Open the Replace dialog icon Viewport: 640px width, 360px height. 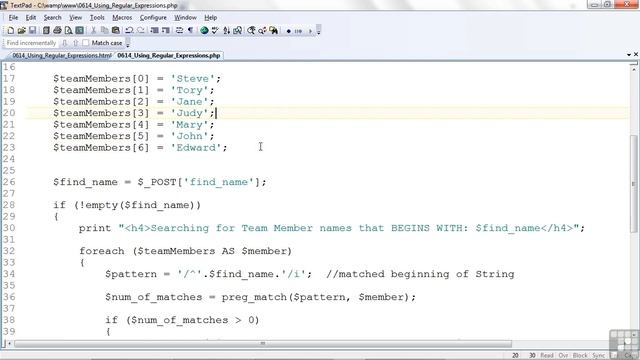[x=262, y=31]
